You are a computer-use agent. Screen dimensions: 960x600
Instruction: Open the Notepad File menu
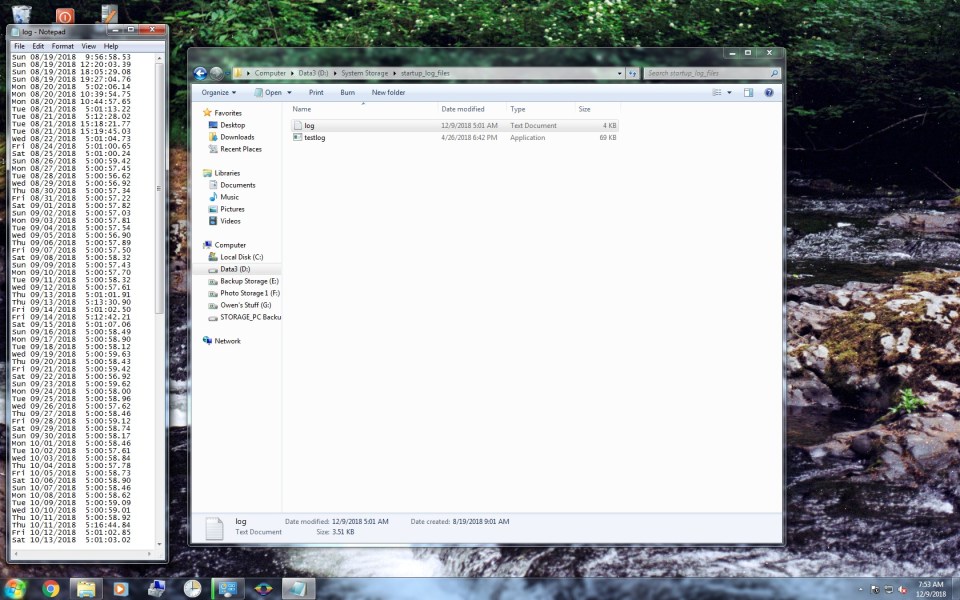tap(19, 46)
